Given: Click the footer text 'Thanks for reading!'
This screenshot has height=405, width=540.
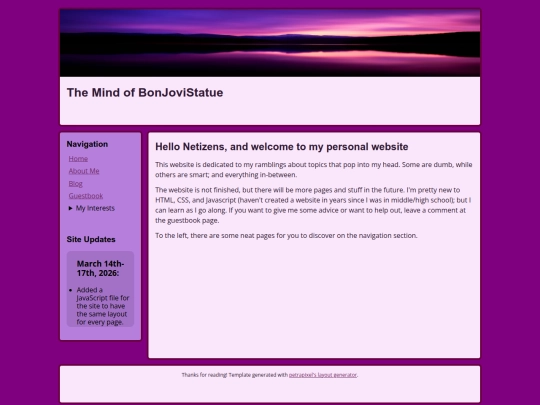Looking at the screenshot, I should tap(204, 375).
